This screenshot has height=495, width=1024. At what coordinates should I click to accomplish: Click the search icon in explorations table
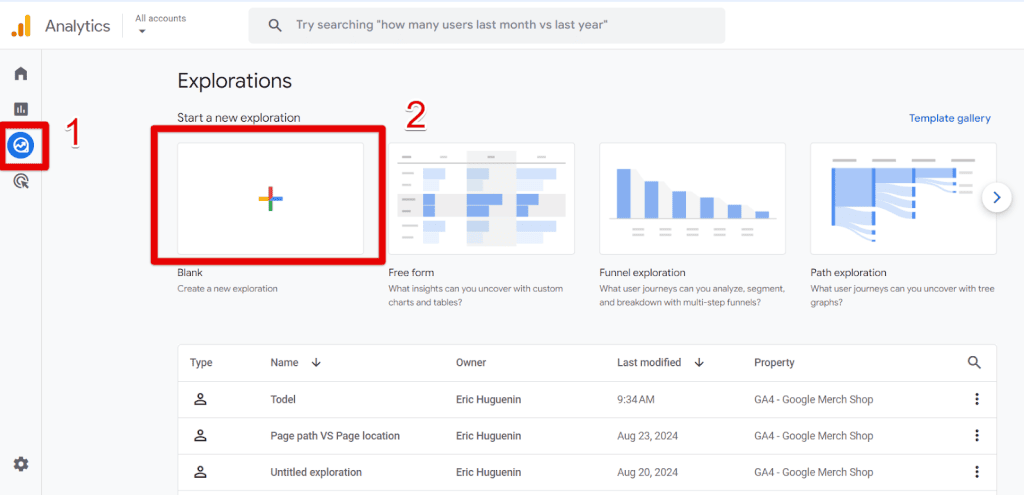click(974, 363)
